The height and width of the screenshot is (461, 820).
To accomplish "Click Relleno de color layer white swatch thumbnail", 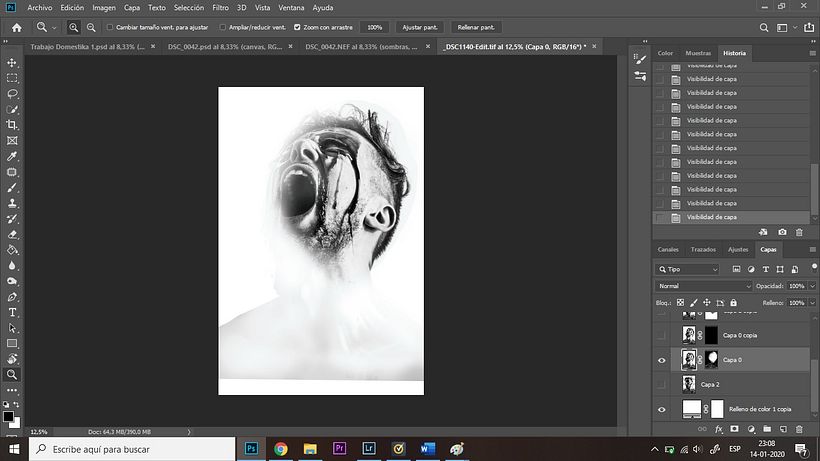I will point(692,409).
